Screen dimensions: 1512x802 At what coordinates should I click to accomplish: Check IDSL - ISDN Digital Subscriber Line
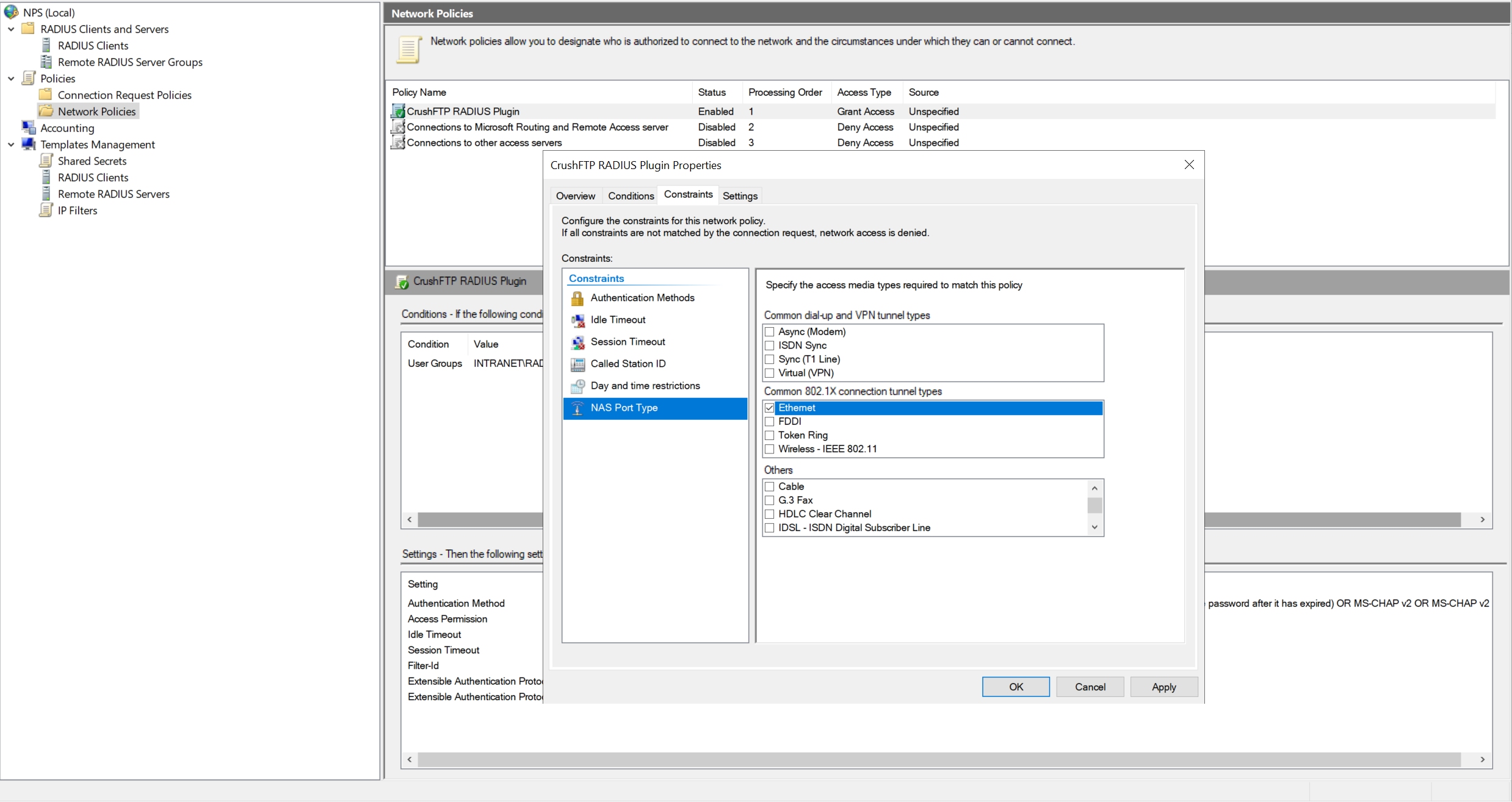click(x=770, y=527)
